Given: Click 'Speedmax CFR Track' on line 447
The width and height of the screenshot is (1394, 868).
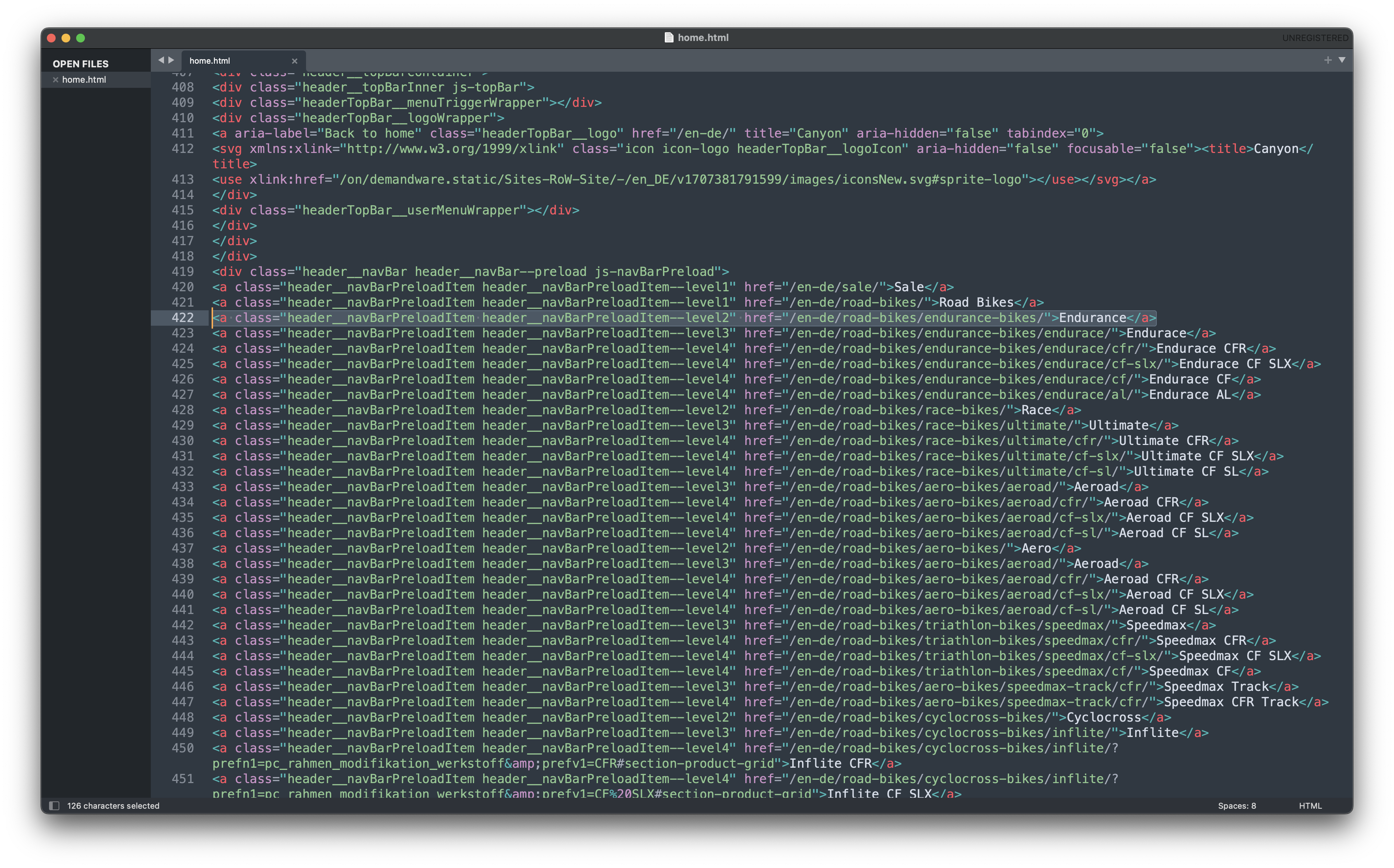Looking at the screenshot, I should point(1231,702).
